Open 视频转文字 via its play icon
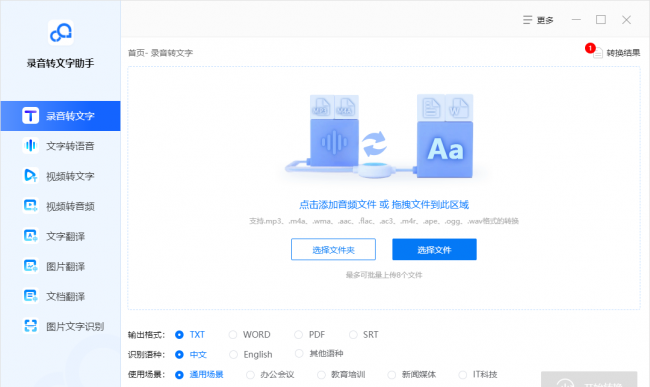 point(30,176)
